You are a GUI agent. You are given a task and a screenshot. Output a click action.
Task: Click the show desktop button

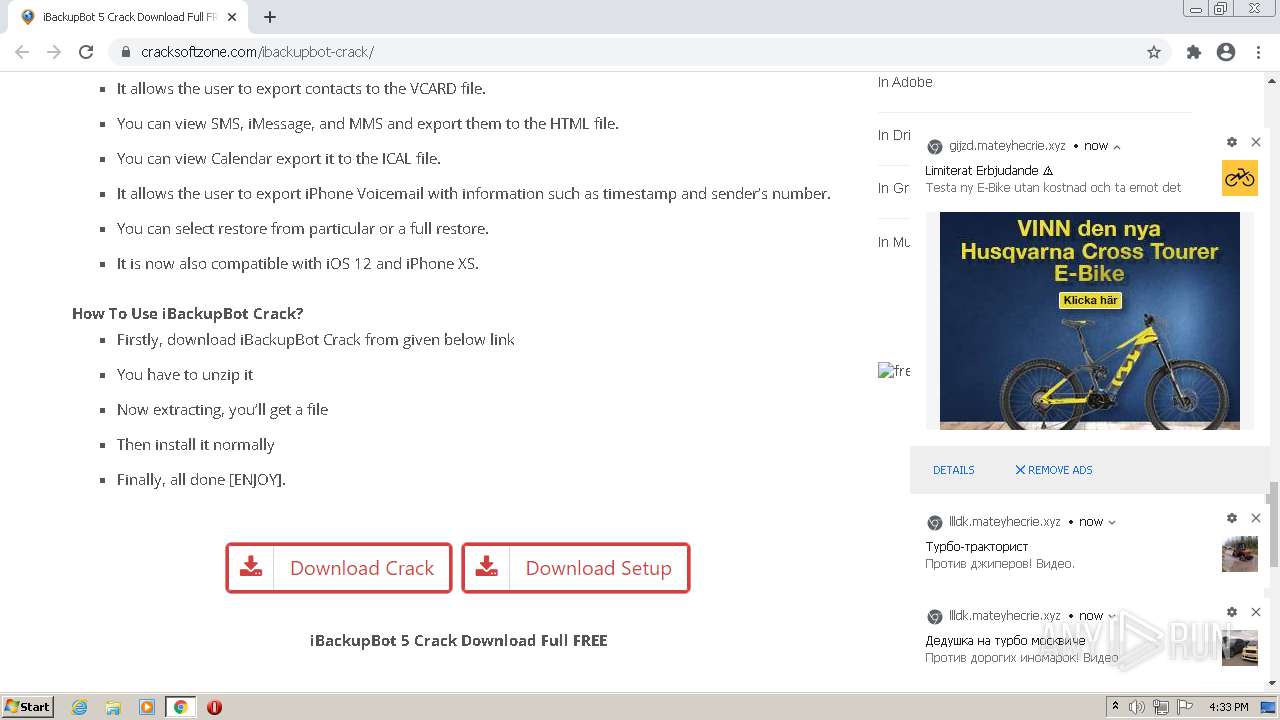1268,707
